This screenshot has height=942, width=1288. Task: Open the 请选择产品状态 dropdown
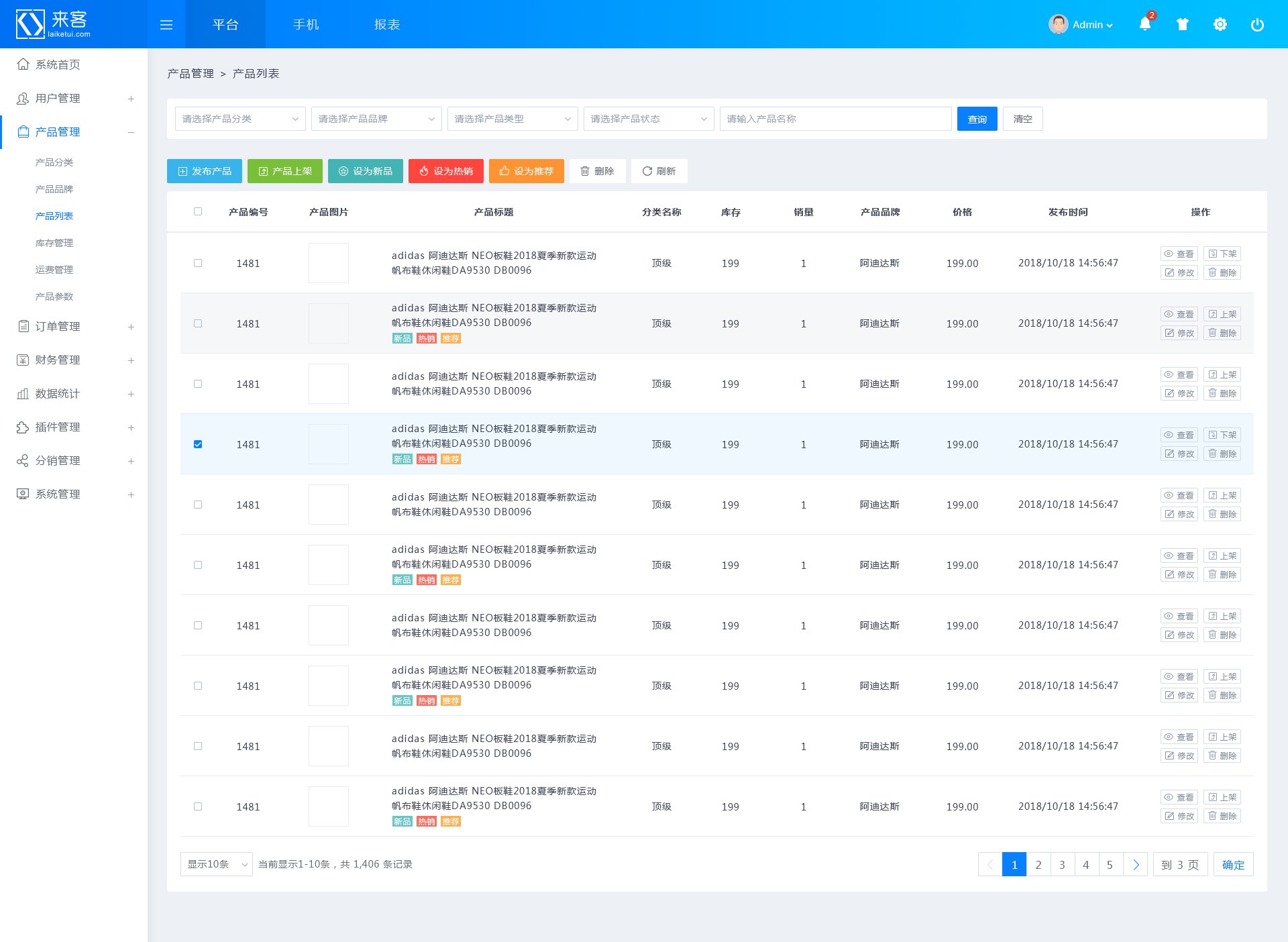click(649, 119)
